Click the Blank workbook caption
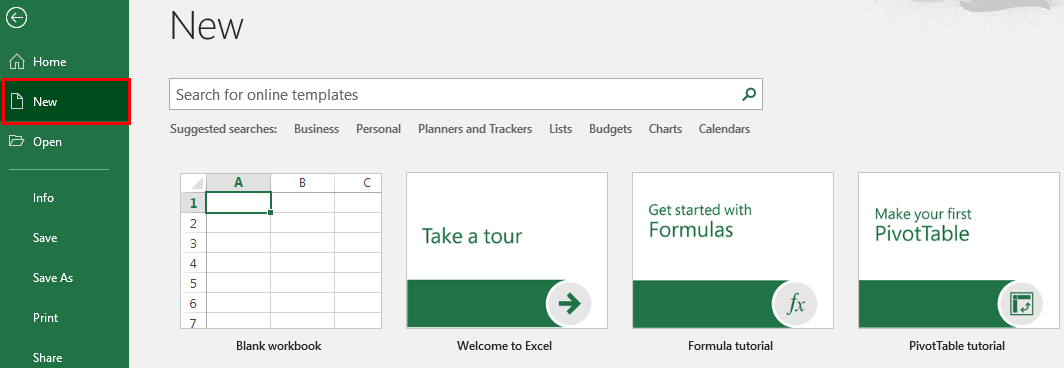The height and width of the screenshot is (368, 1064). point(279,346)
